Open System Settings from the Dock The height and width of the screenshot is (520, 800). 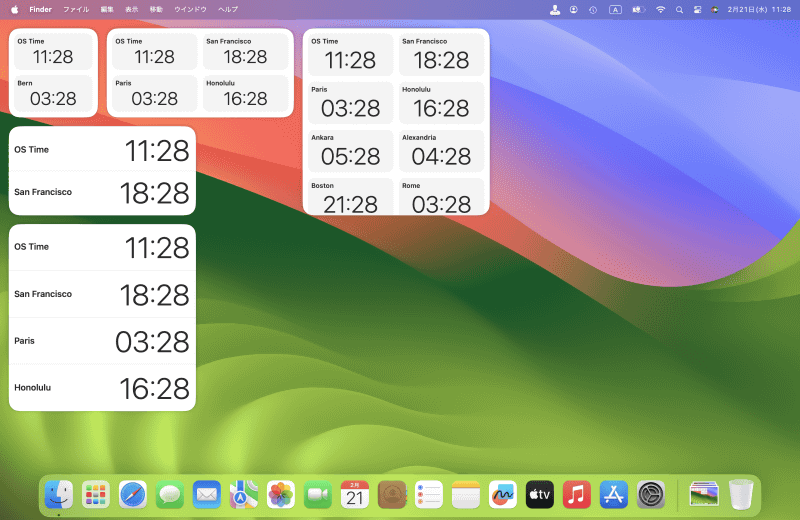click(651, 494)
